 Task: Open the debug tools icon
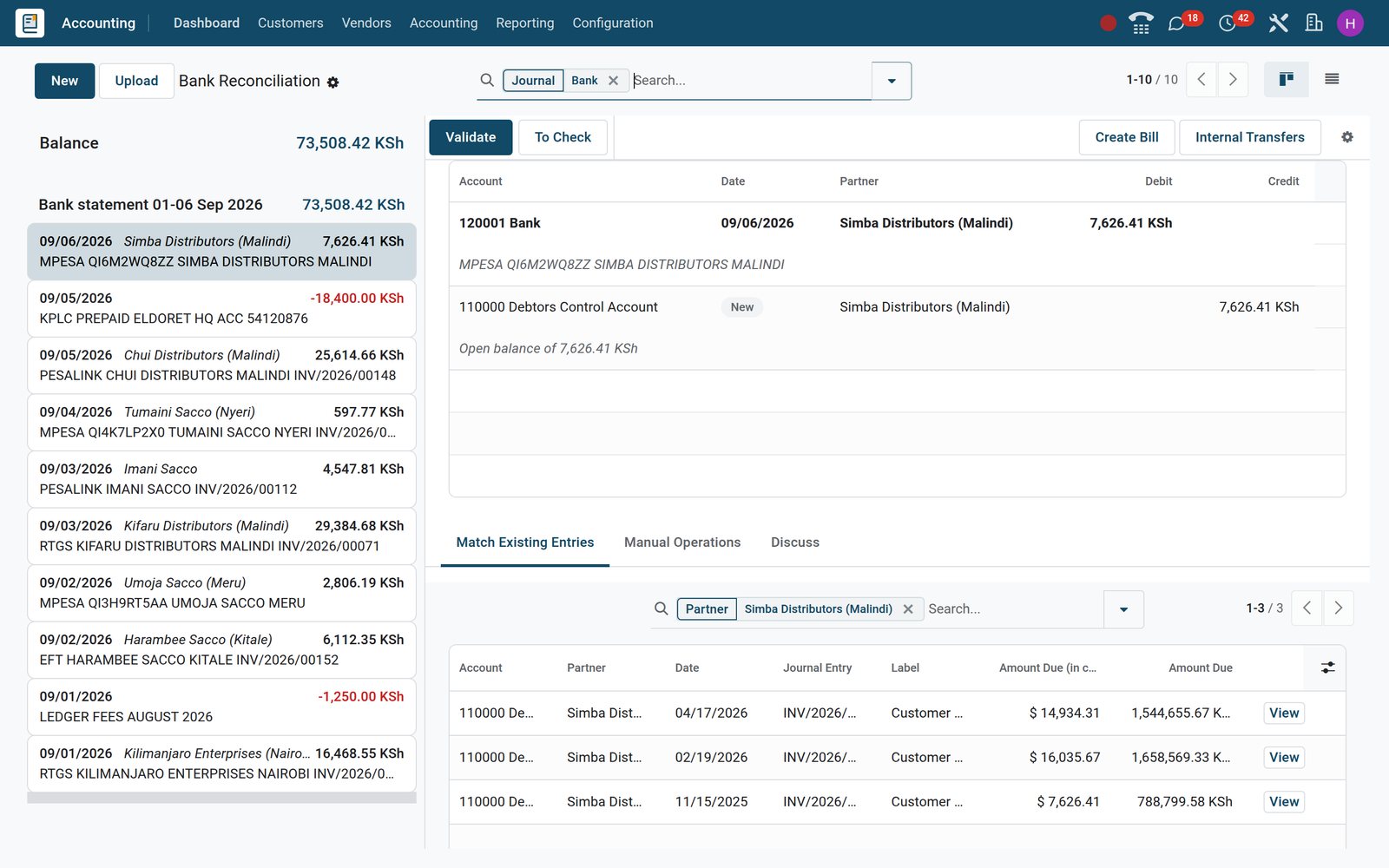tap(1278, 23)
